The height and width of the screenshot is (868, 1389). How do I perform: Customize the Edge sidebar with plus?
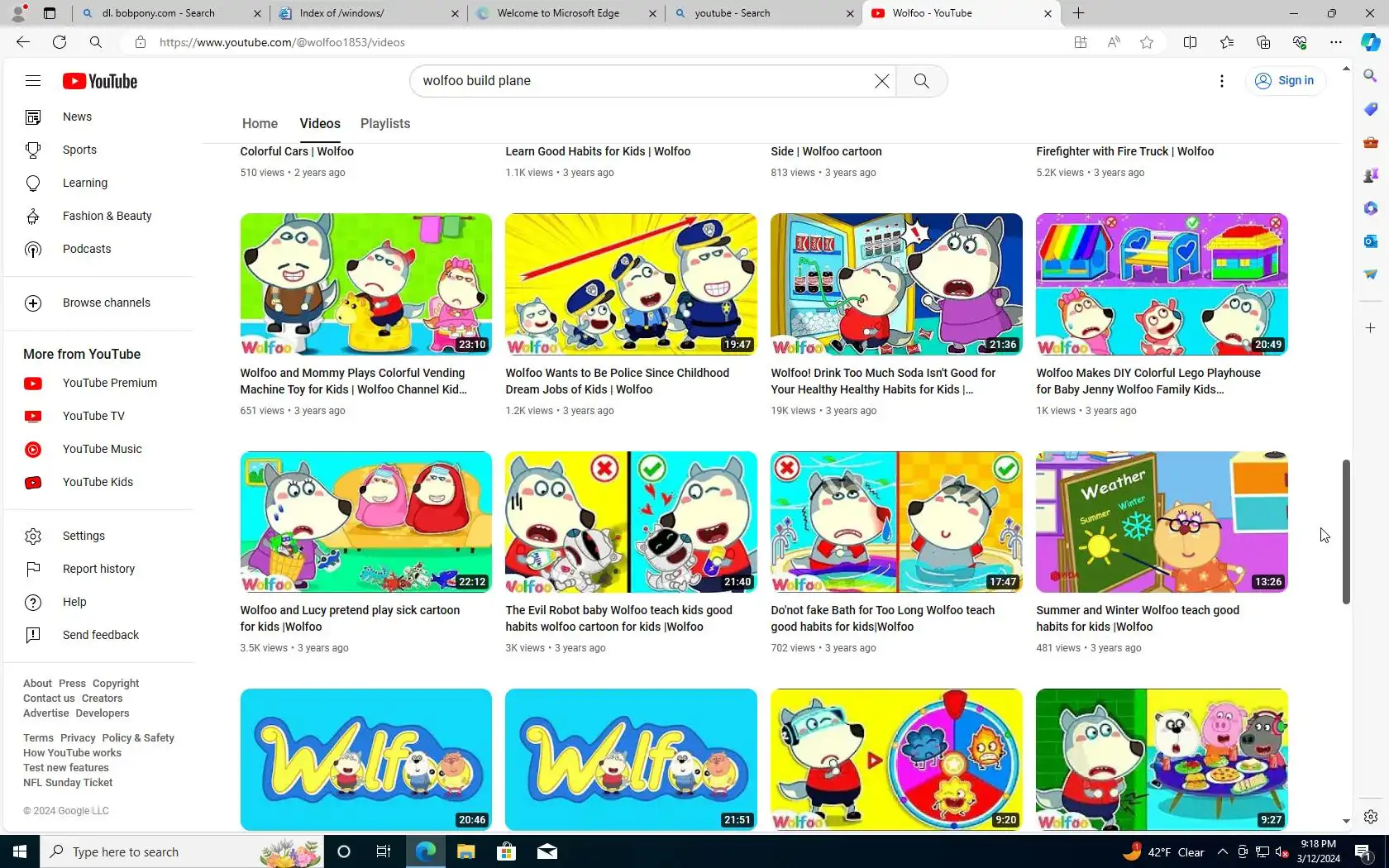click(x=1370, y=328)
